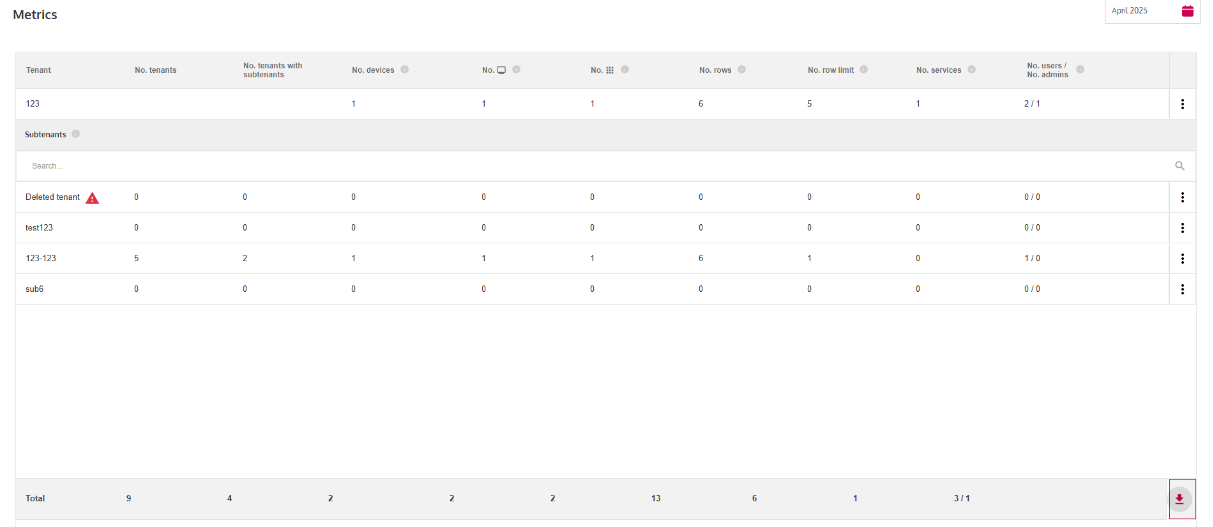This screenshot has height=527, width=1213.
Task: Open the calendar date picker icon
Action: click(1187, 11)
